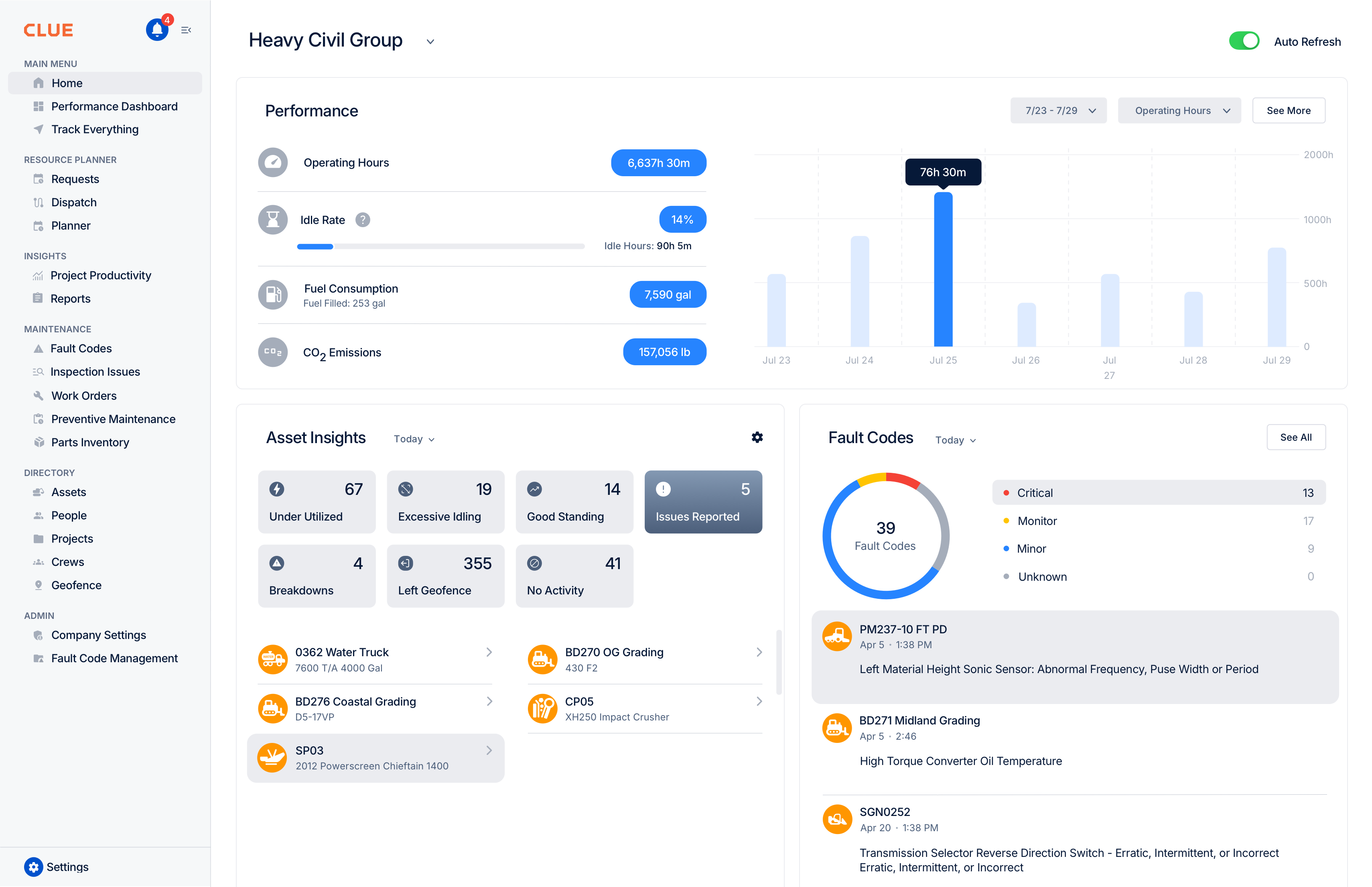Click the Asset Insights gear settings icon

click(757, 438)
